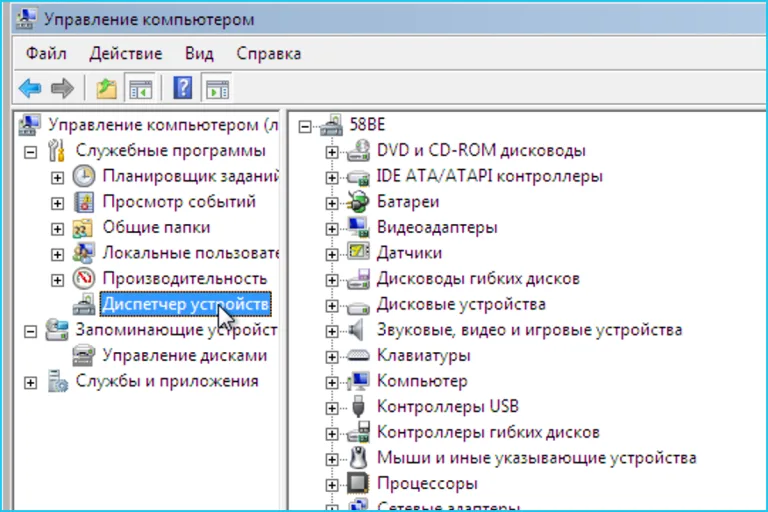Screen dimensions: 768x512
Task: Expand the Дисковые устройства category
Action: [x=332, y=306]
